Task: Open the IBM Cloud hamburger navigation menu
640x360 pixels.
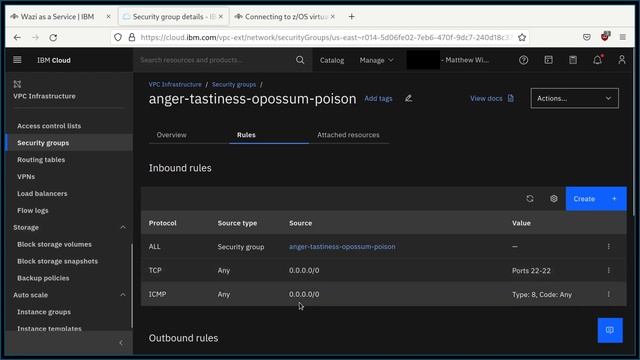Action: (17, 60)
